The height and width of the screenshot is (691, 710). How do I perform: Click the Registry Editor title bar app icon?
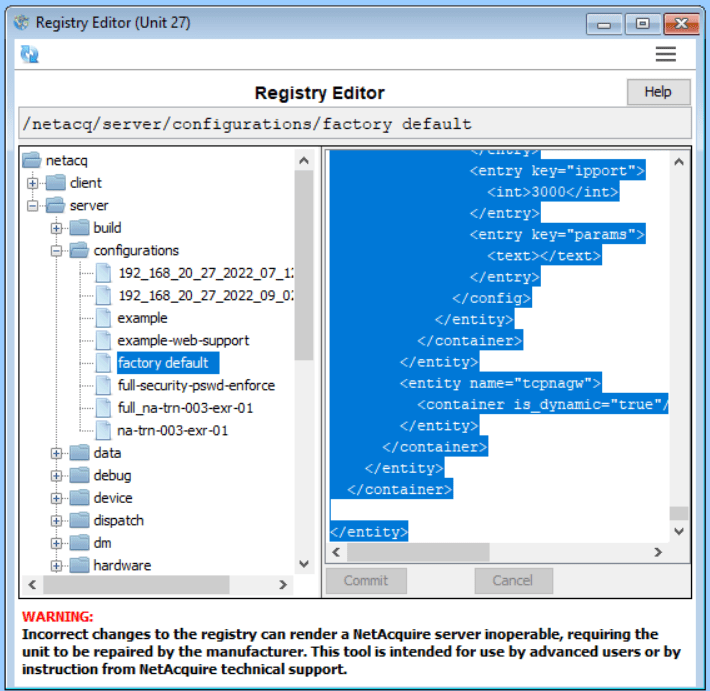21,22
